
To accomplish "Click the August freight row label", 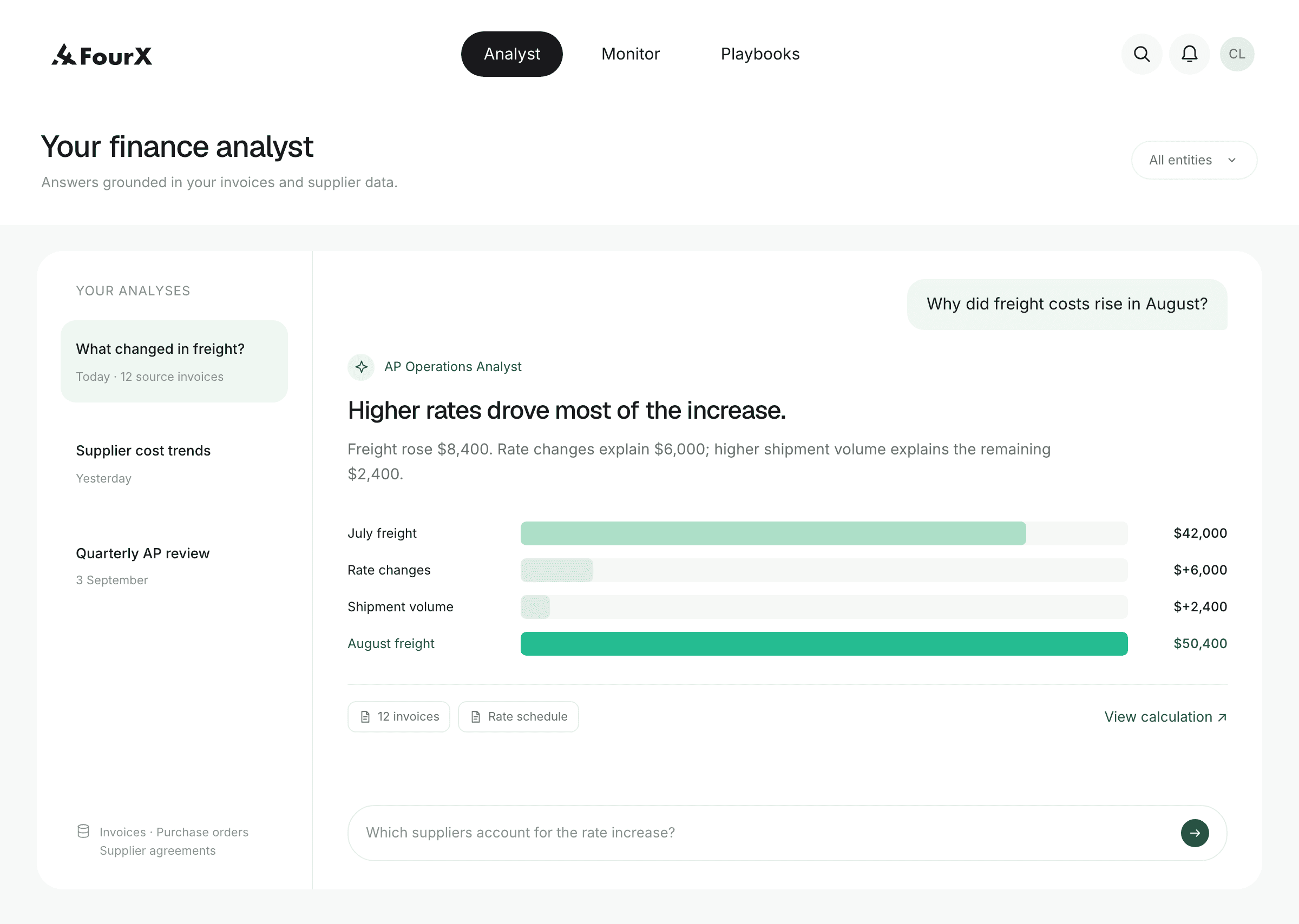I will [x=391, y=644].
